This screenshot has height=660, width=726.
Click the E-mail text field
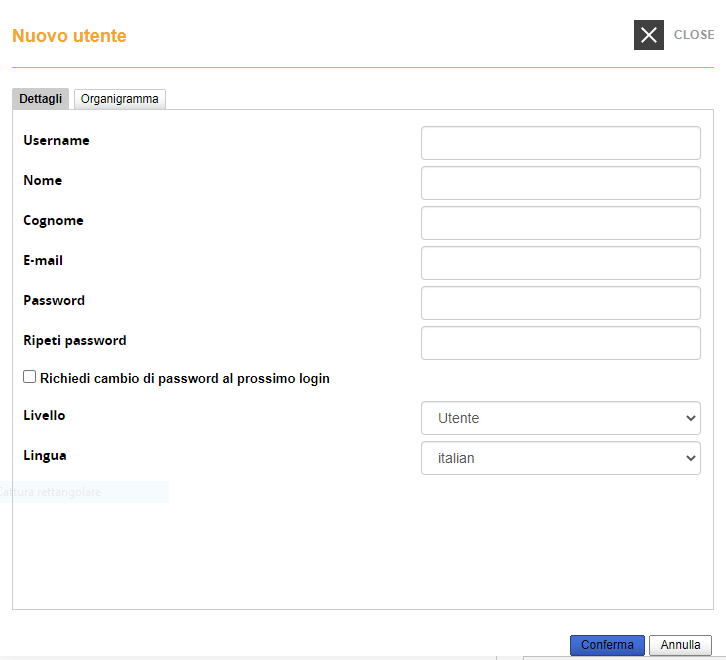(x=560, y=263)
